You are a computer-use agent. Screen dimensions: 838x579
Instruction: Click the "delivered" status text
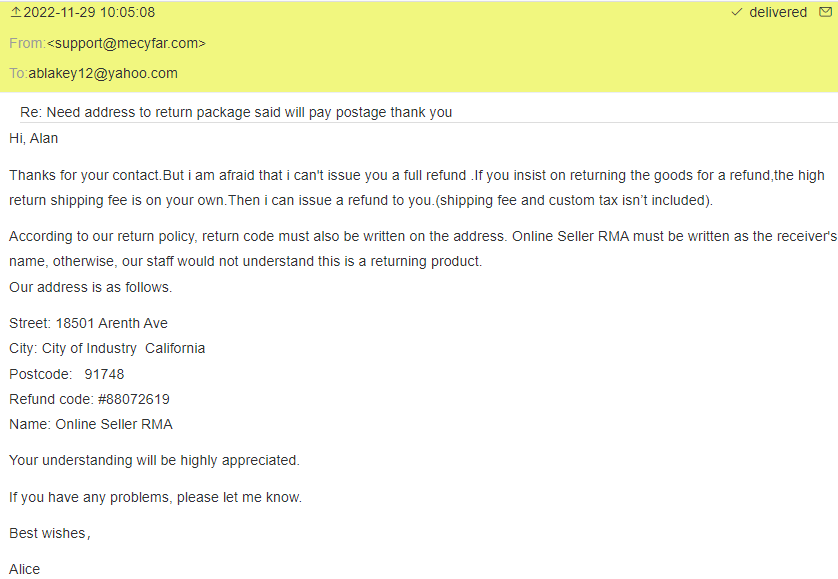pos(778,13)
